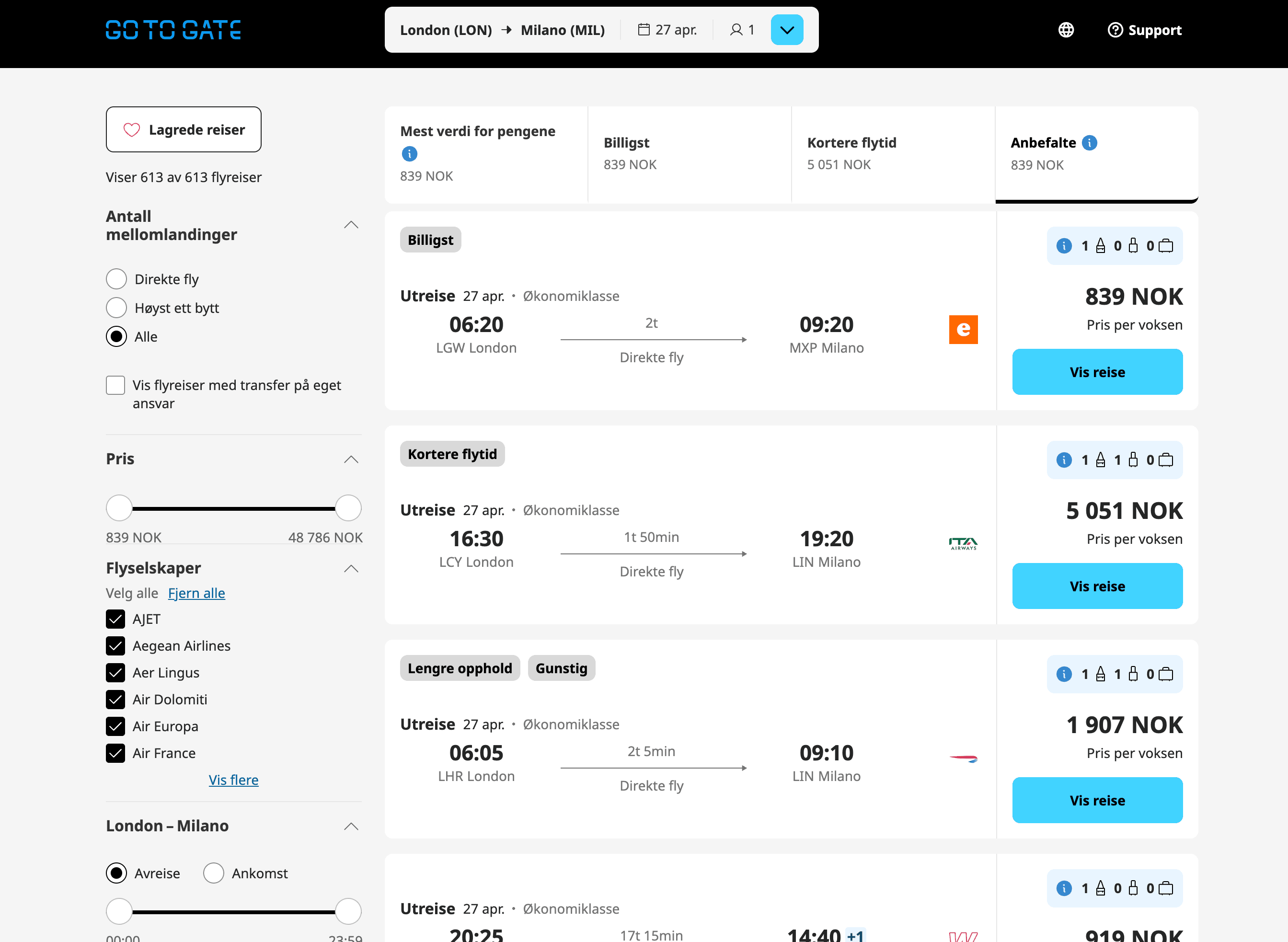Click the Vis flere airlines link

(233, 780)
